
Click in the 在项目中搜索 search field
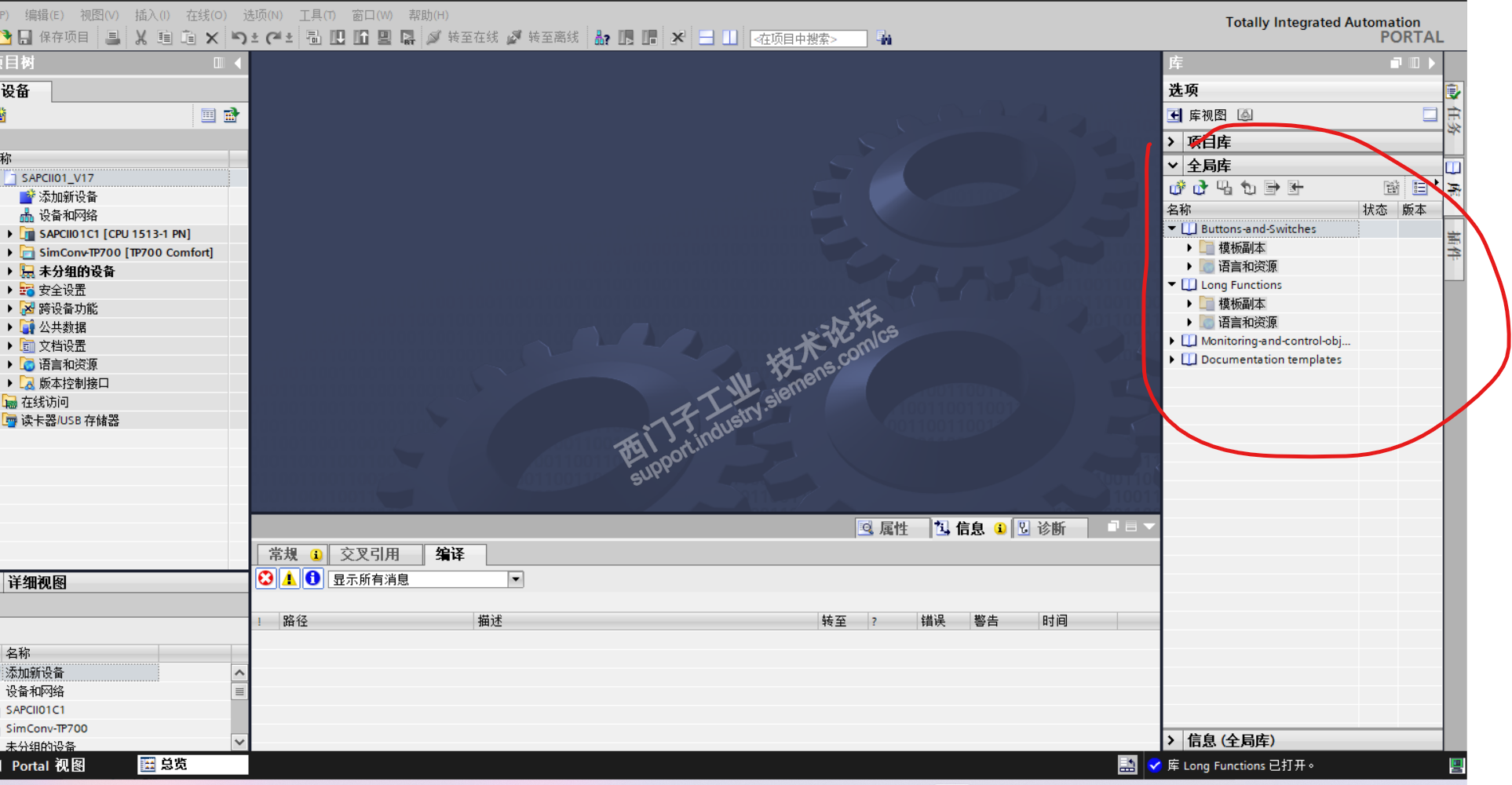809,38
